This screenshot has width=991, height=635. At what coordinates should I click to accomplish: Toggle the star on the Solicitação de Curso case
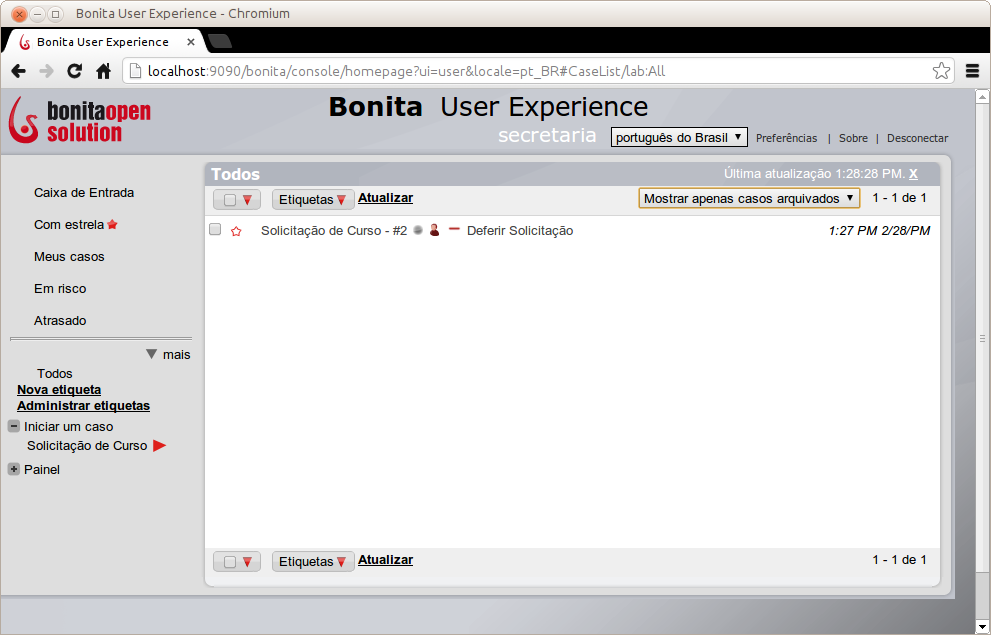pos(236,230)
